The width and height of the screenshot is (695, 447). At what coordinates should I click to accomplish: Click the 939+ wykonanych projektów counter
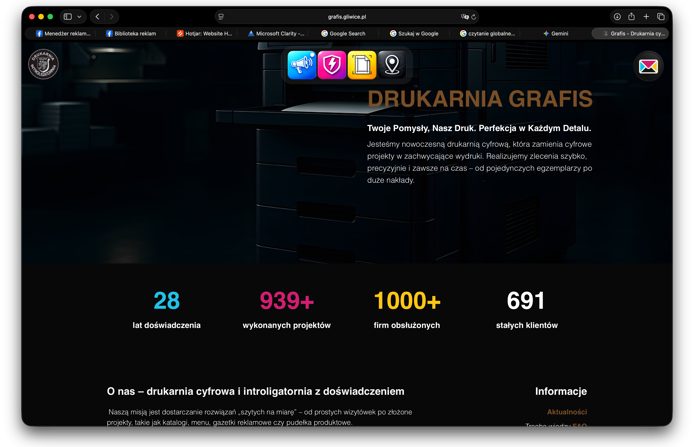coord(287,310)
